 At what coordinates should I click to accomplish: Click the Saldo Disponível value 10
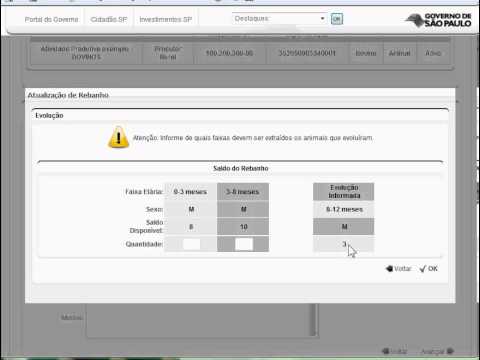click(x=243, y=227)
